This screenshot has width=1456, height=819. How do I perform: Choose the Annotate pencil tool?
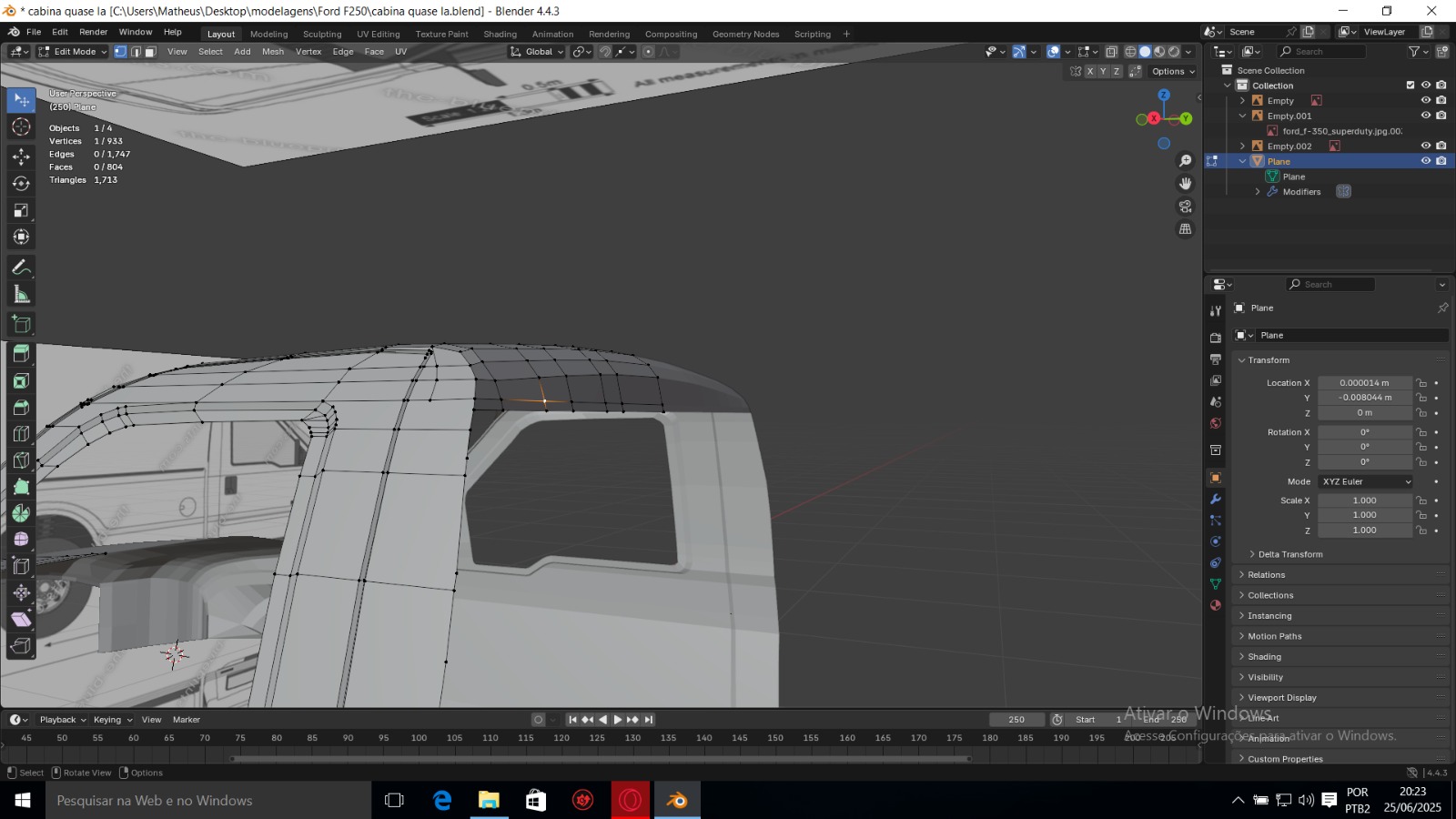point(21,268)
